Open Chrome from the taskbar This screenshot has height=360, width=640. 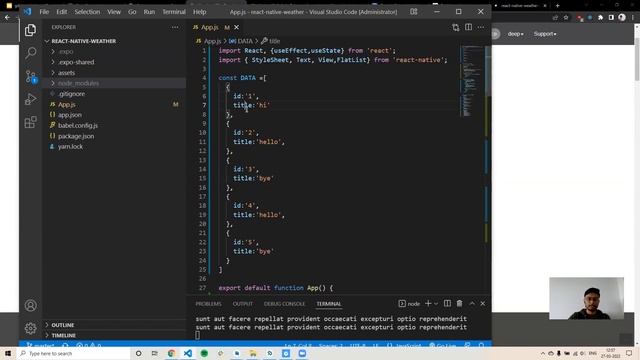(x=171, y=353)
